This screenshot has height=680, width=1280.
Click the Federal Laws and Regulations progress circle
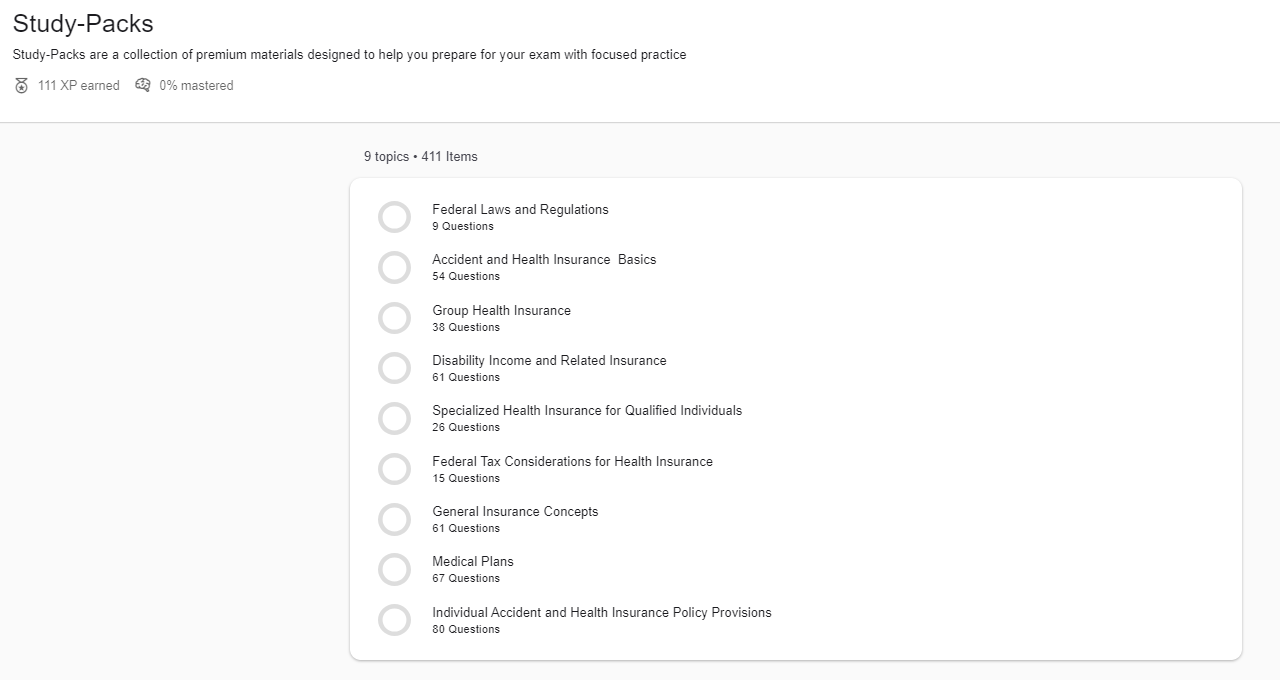point(394,217)
